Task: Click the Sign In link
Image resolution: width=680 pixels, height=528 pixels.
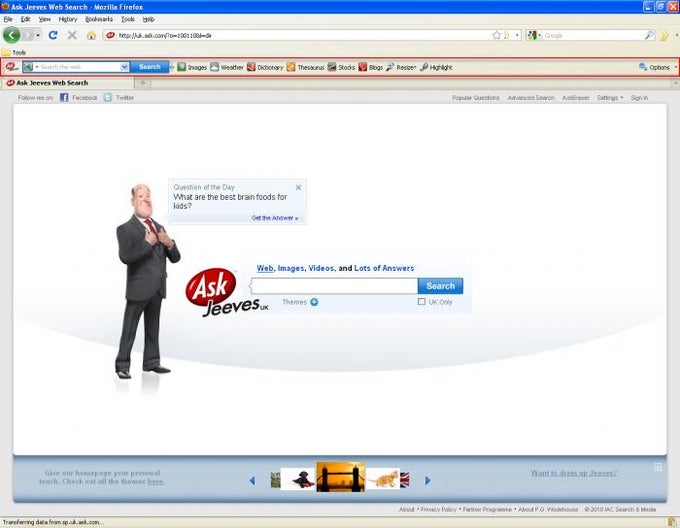Action: [x=639, y=98]
